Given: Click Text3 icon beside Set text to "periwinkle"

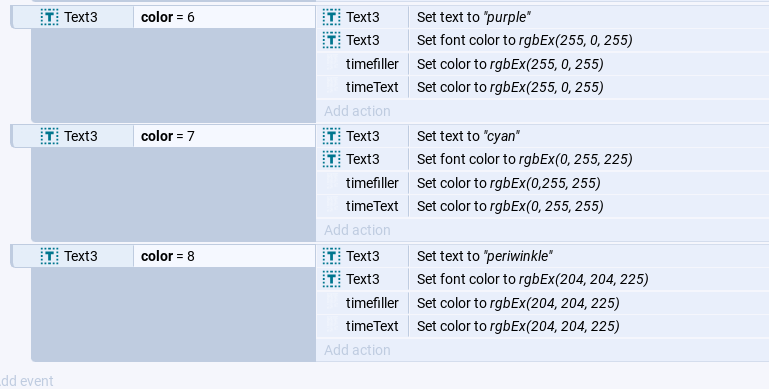Looking at the screenshot, I should click(331, 256).
